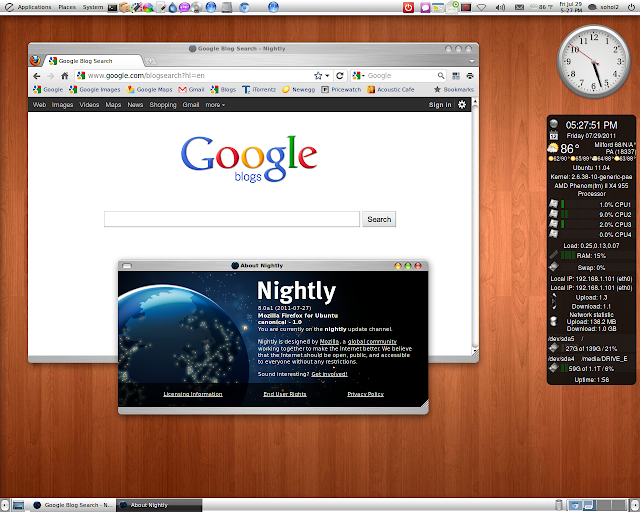The image size is (640, 512).
Task: Open the bookmark star dropdown arrow
Action: (327, 76)
